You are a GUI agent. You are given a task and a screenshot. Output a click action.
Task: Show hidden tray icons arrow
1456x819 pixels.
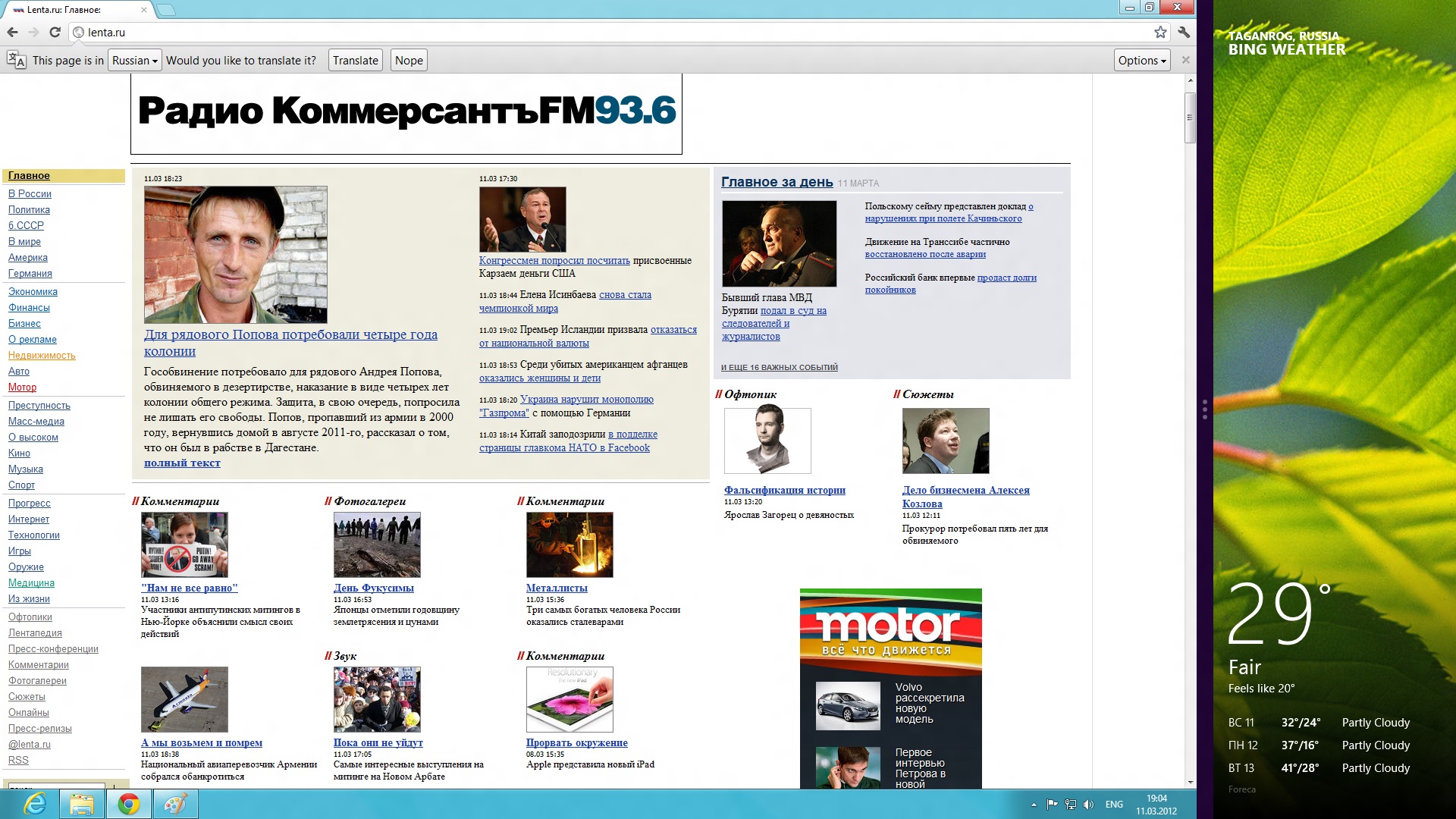[1034, 805]
